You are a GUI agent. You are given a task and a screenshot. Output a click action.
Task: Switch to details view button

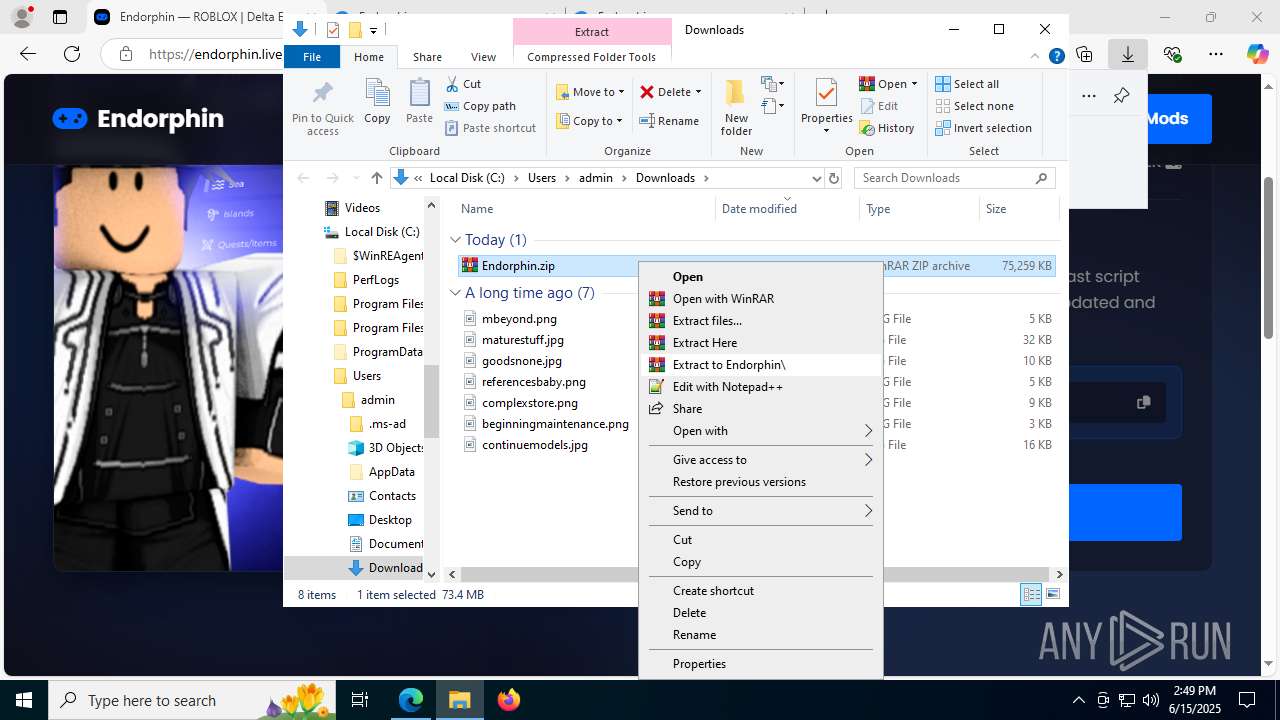pyautogui.click(x=1031, y=595)
